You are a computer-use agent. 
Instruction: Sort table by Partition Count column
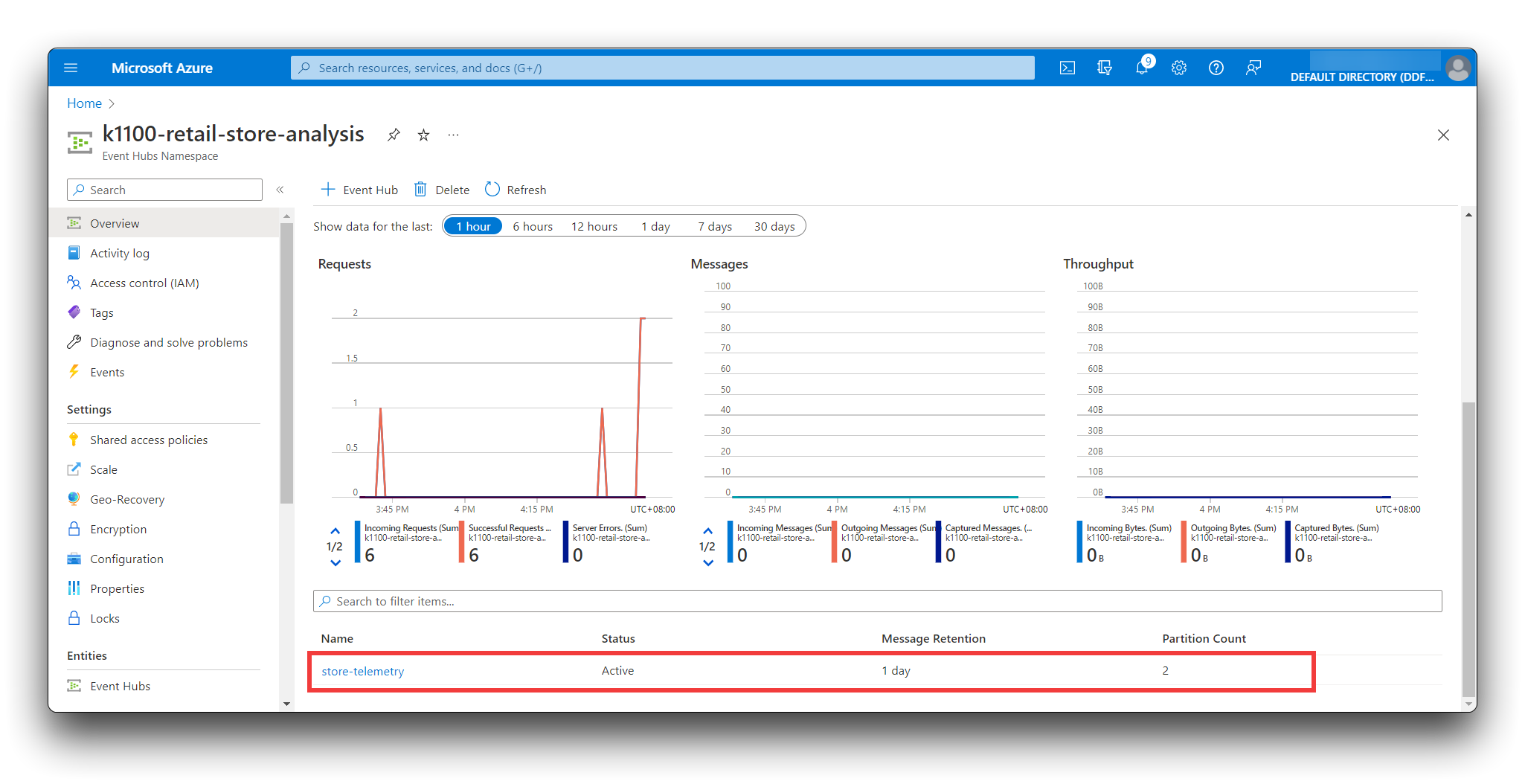coord(1204,638)
